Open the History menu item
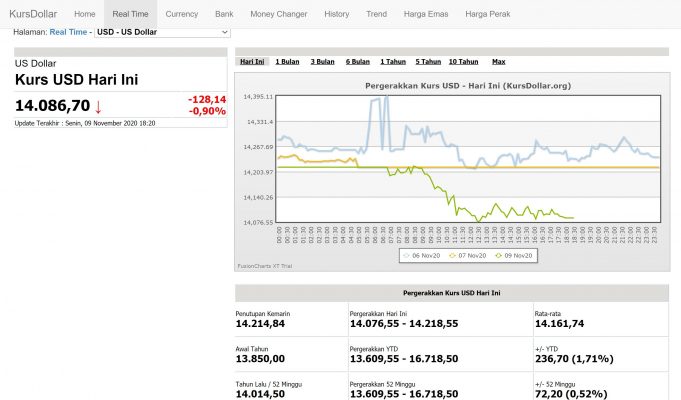Screen dimensions: 681x400 (337, 14)
